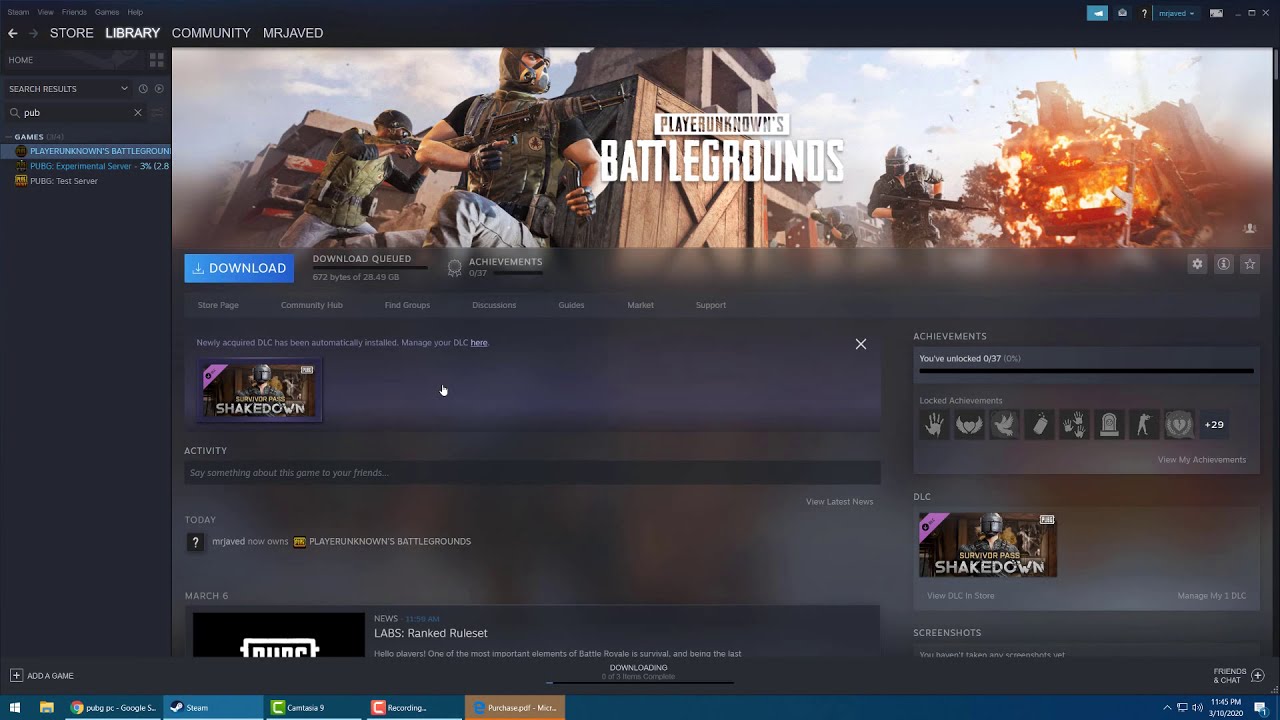Screen dimensions: 1280x720
Task: Open the inbox envelope icon
Action: tap(1122, 13)
